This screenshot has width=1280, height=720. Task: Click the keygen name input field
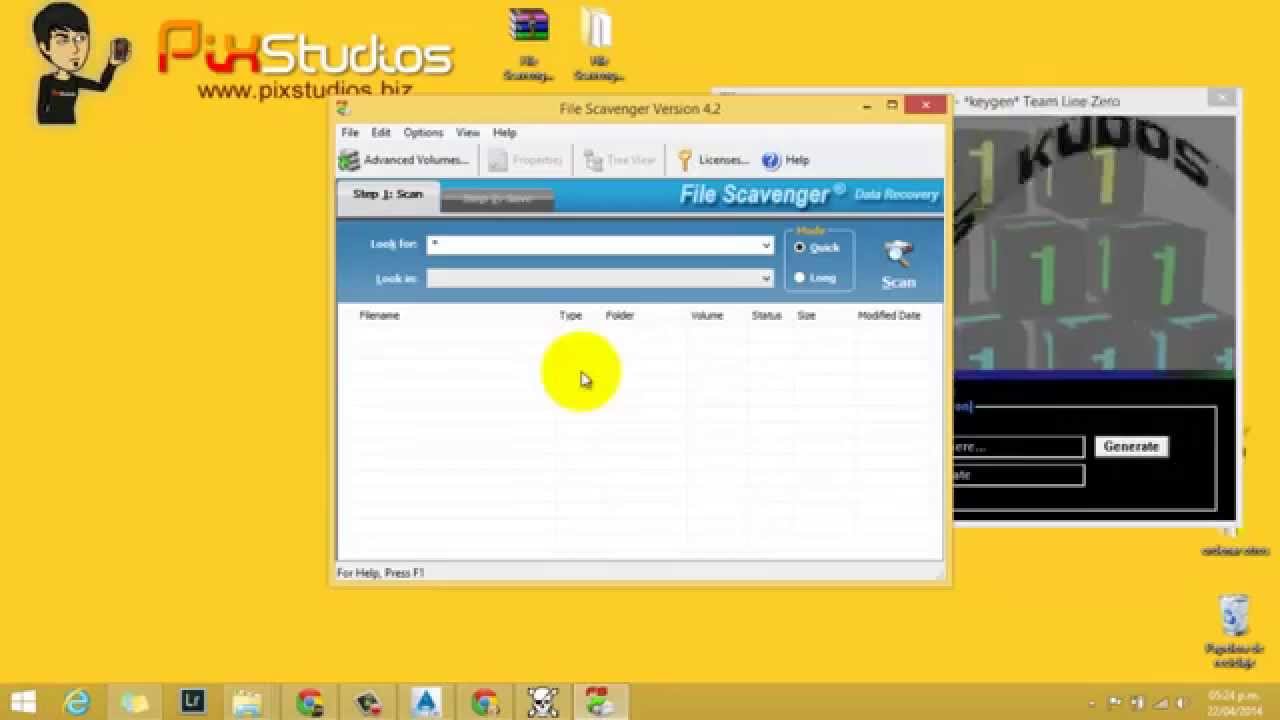coord(1018,447)
